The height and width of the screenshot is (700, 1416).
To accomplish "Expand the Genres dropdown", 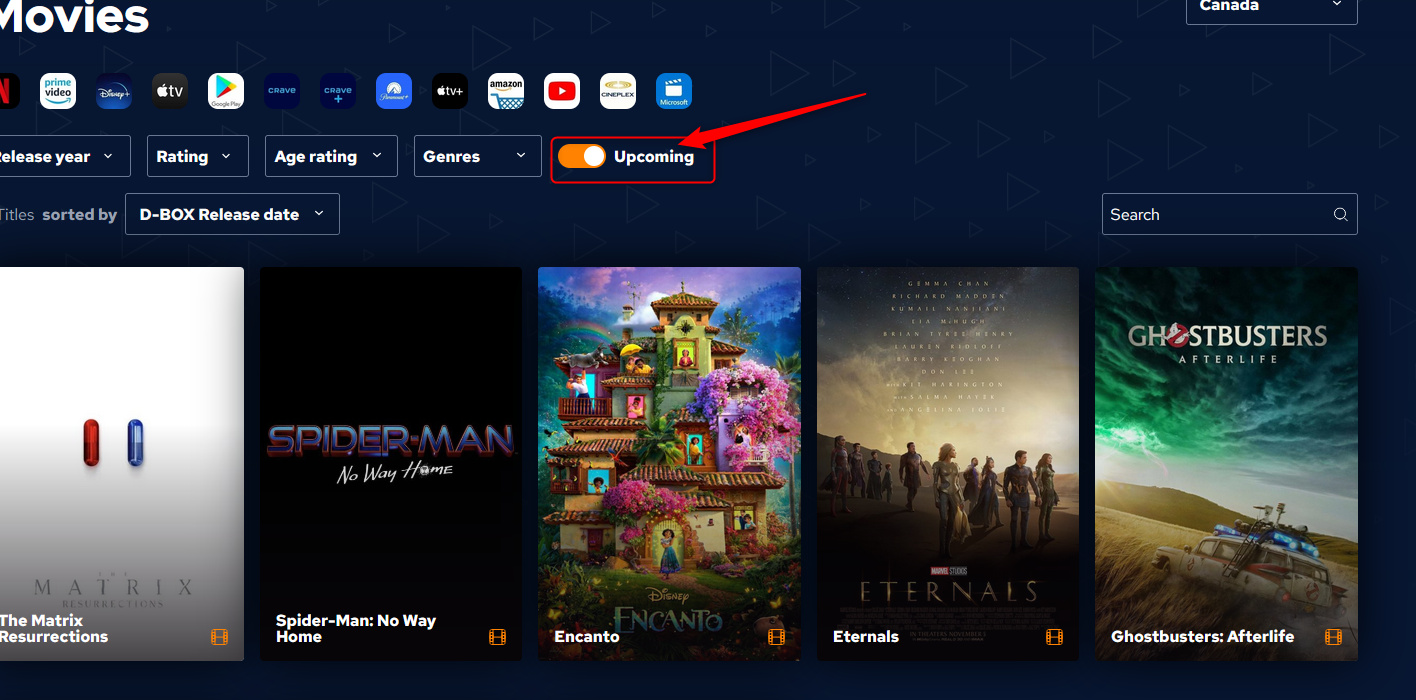I will 478,156.
